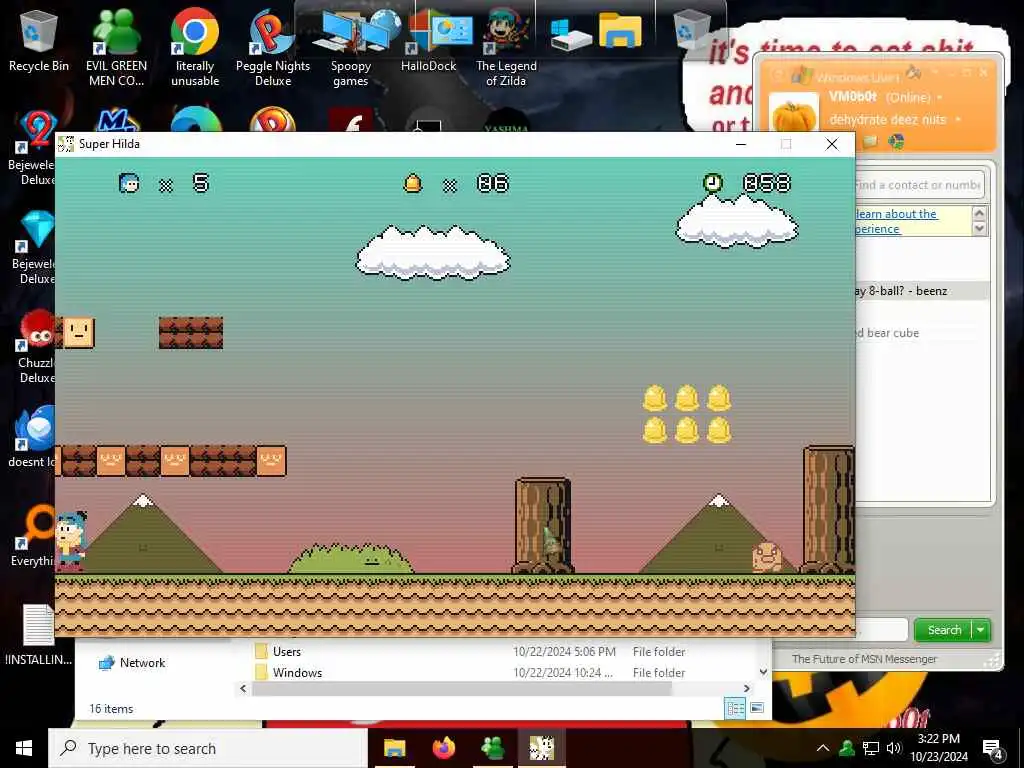The image size is (1024, 768).
Task: Open Firefox from the taskbar
Action: click(x=443, y=748)
